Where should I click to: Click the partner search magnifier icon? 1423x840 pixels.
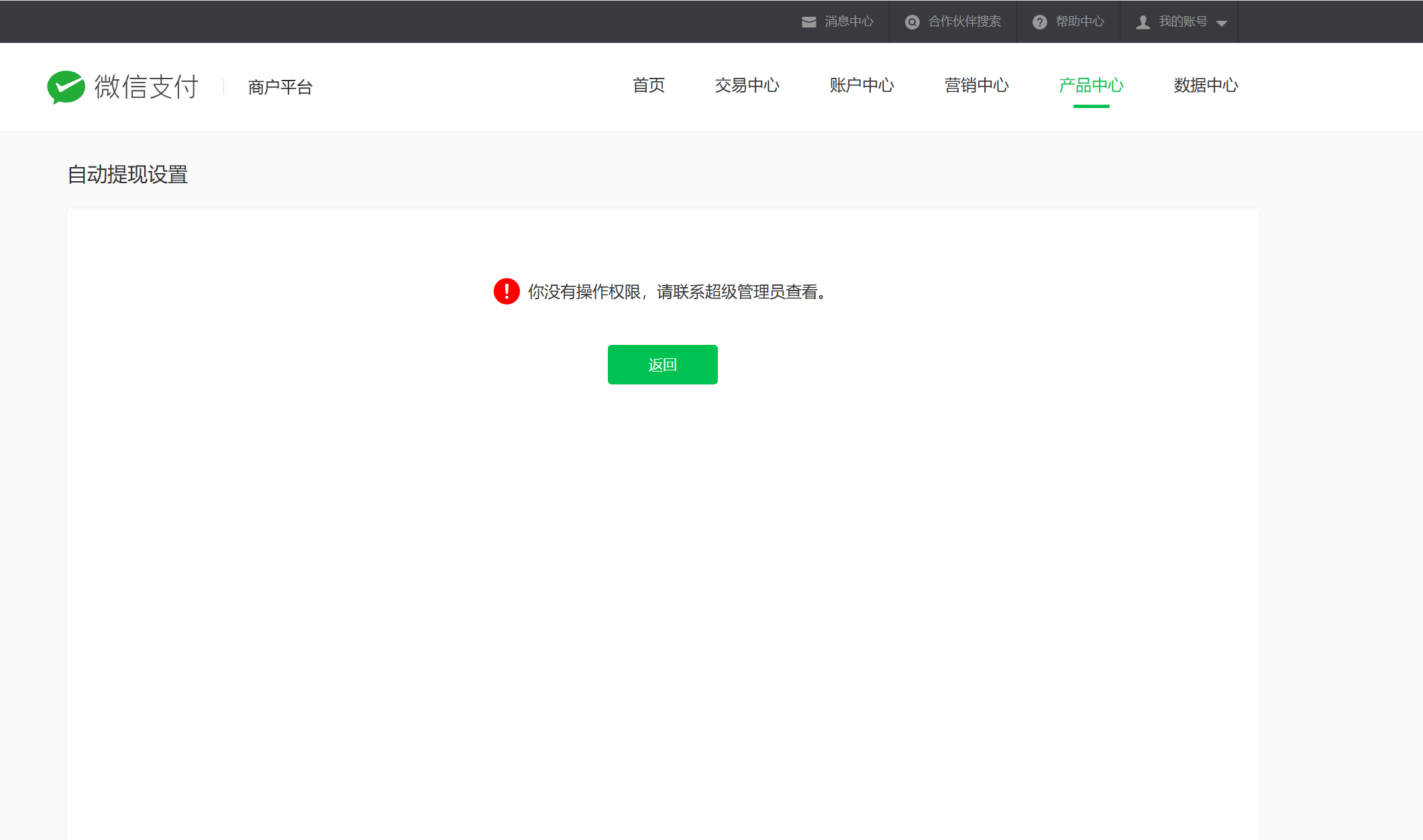(x=912, y=22)
